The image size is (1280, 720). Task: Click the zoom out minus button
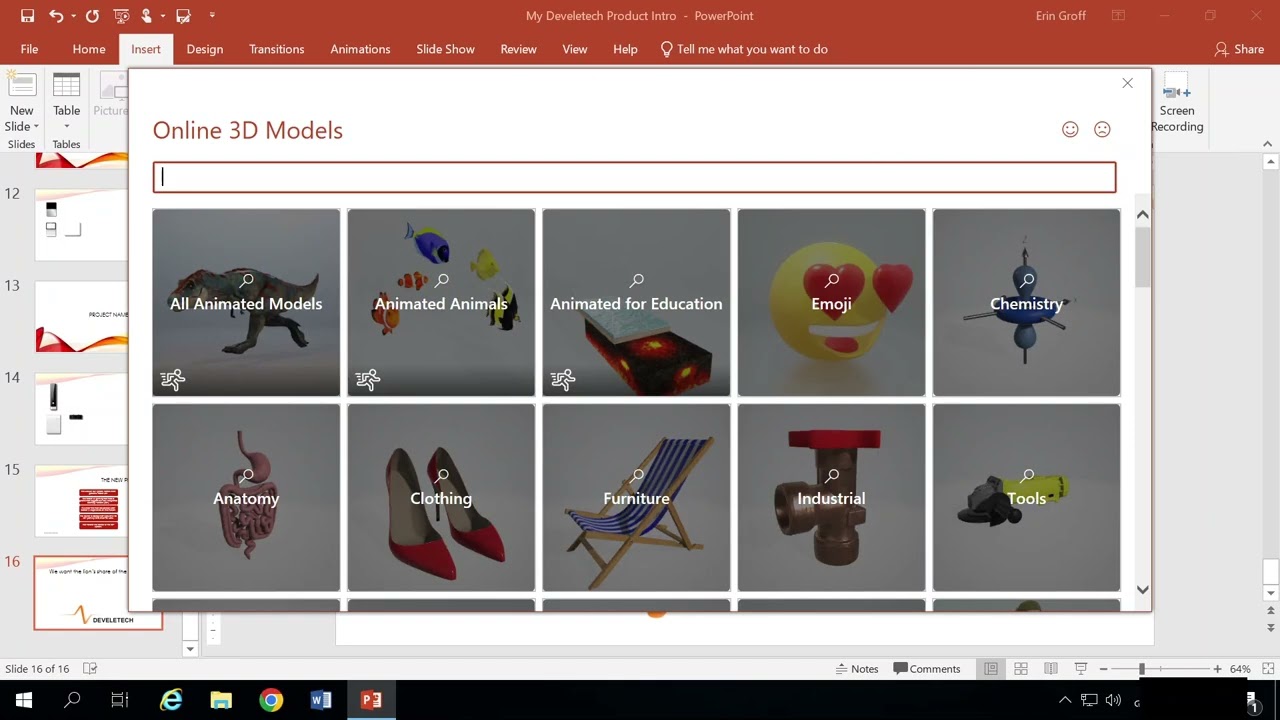point(1104,669)
